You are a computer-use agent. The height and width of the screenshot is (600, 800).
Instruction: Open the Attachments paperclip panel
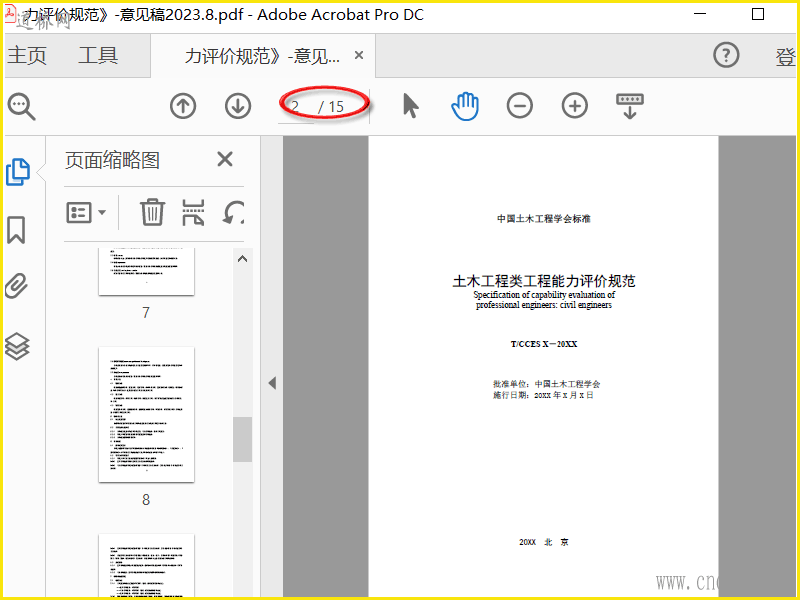16,286
